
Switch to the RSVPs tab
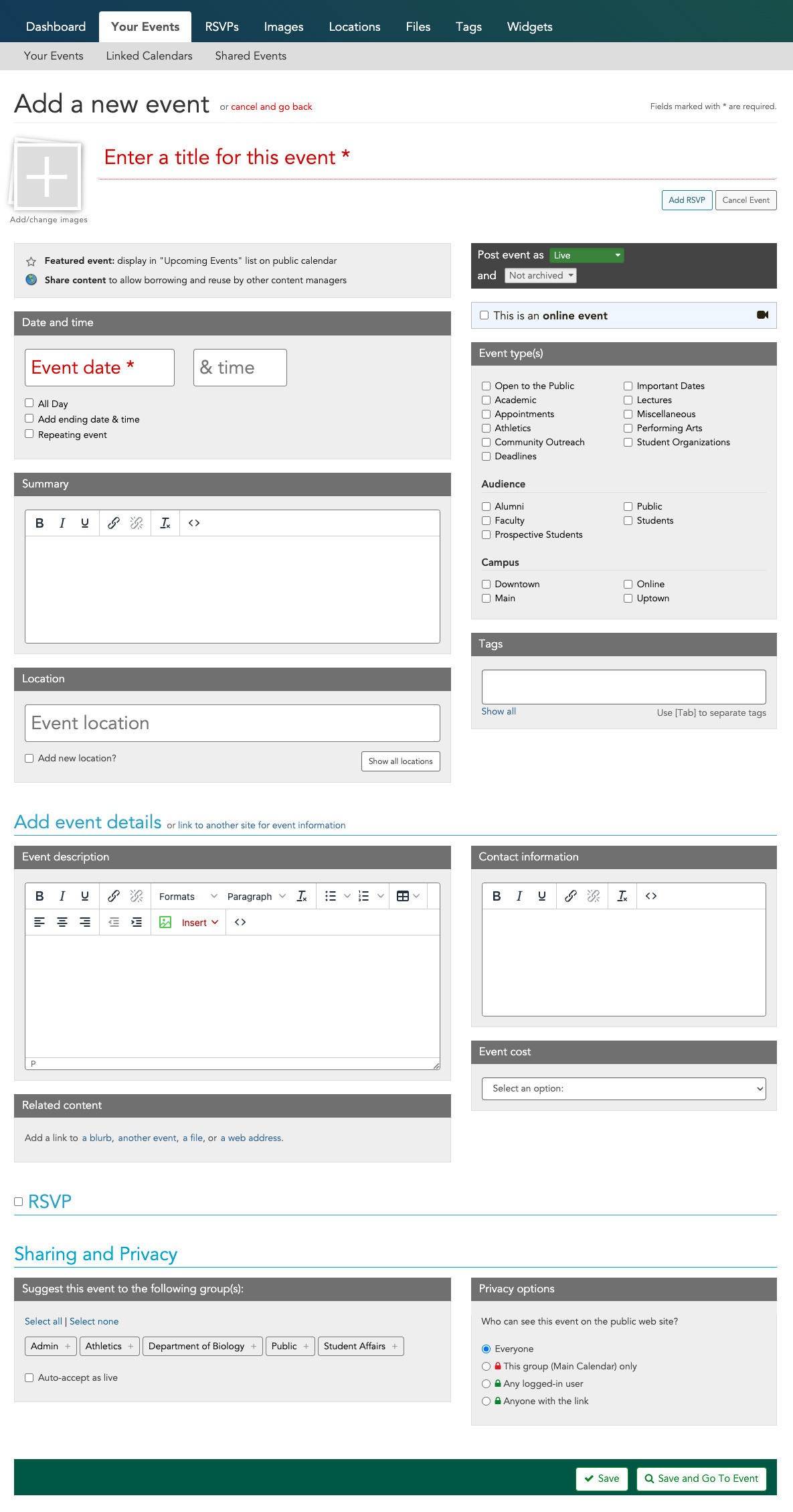(222, 27)
